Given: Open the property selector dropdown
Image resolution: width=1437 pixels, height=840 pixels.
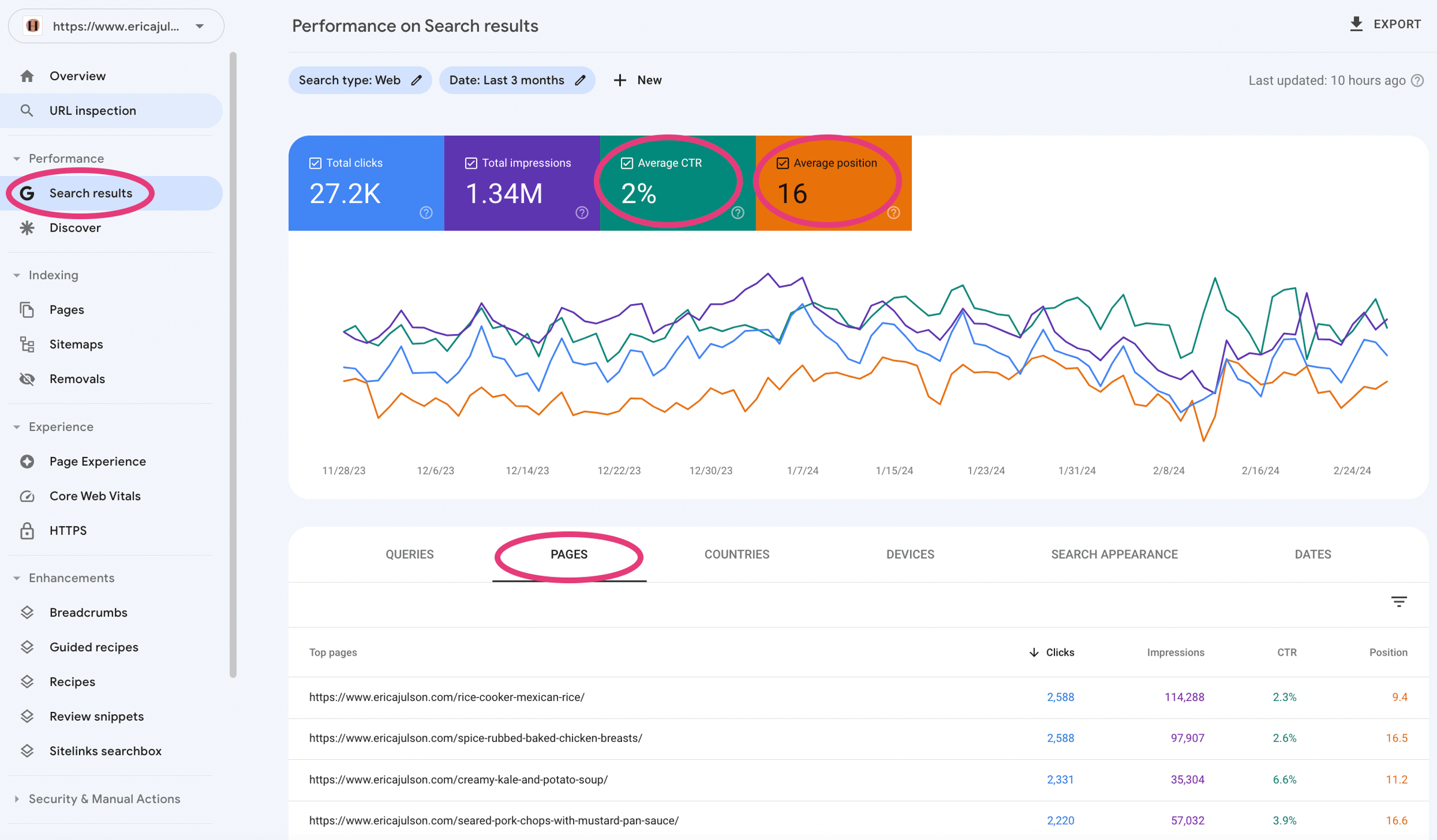Looking at the screenshot, I should point(116,26).
